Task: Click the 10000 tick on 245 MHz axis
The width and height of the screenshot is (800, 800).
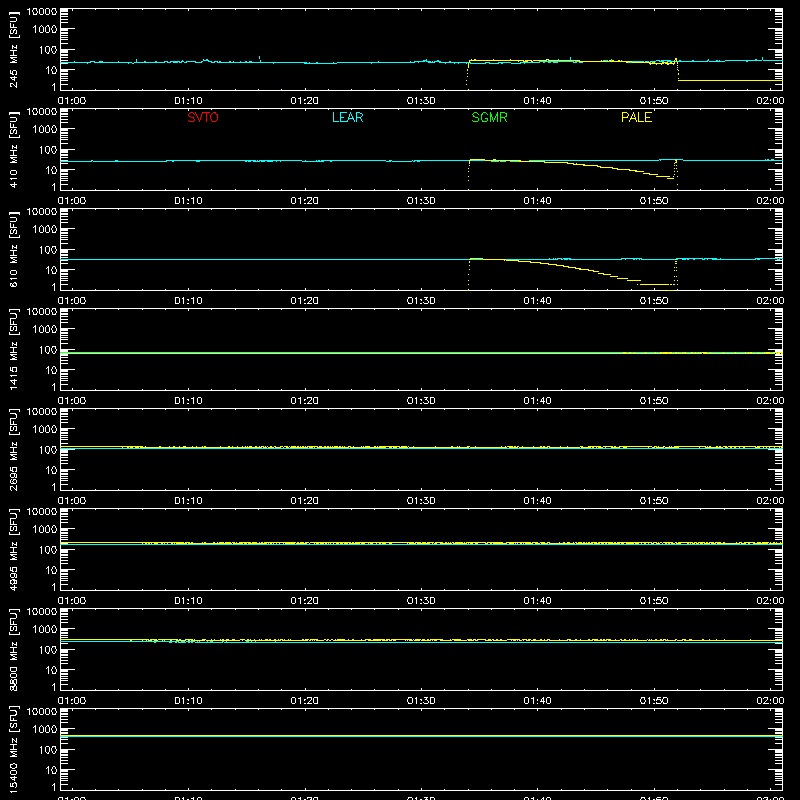Action: click(42, 12)
